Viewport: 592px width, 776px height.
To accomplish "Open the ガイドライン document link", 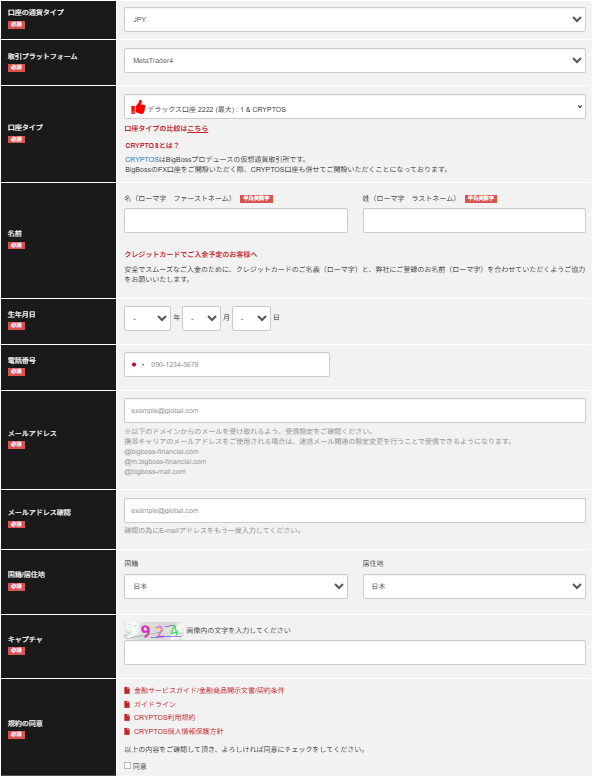I will 155,704.
